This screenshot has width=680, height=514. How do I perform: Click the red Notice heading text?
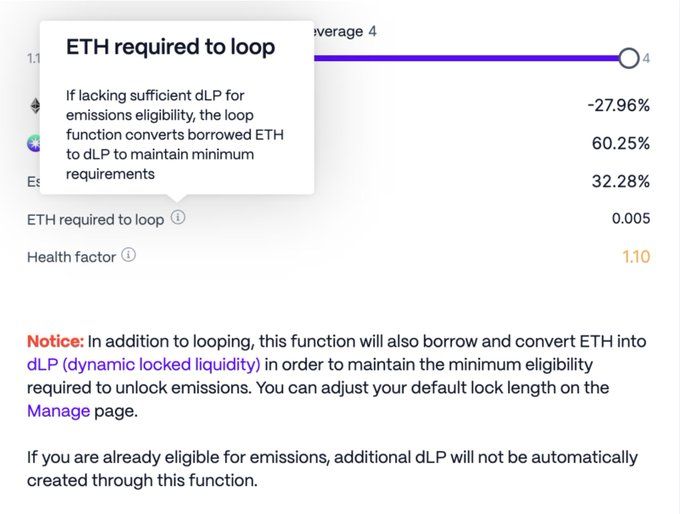55,341
